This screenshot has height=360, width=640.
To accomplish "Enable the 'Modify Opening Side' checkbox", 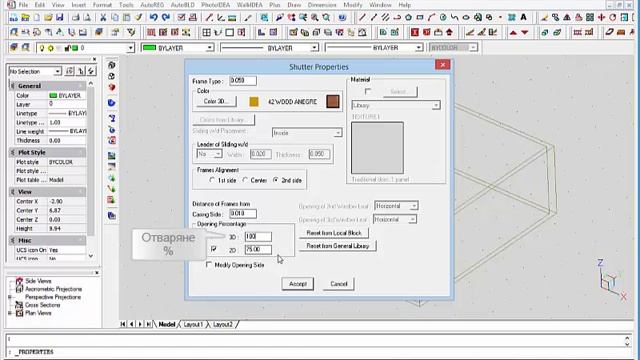I will pos(209,265).
